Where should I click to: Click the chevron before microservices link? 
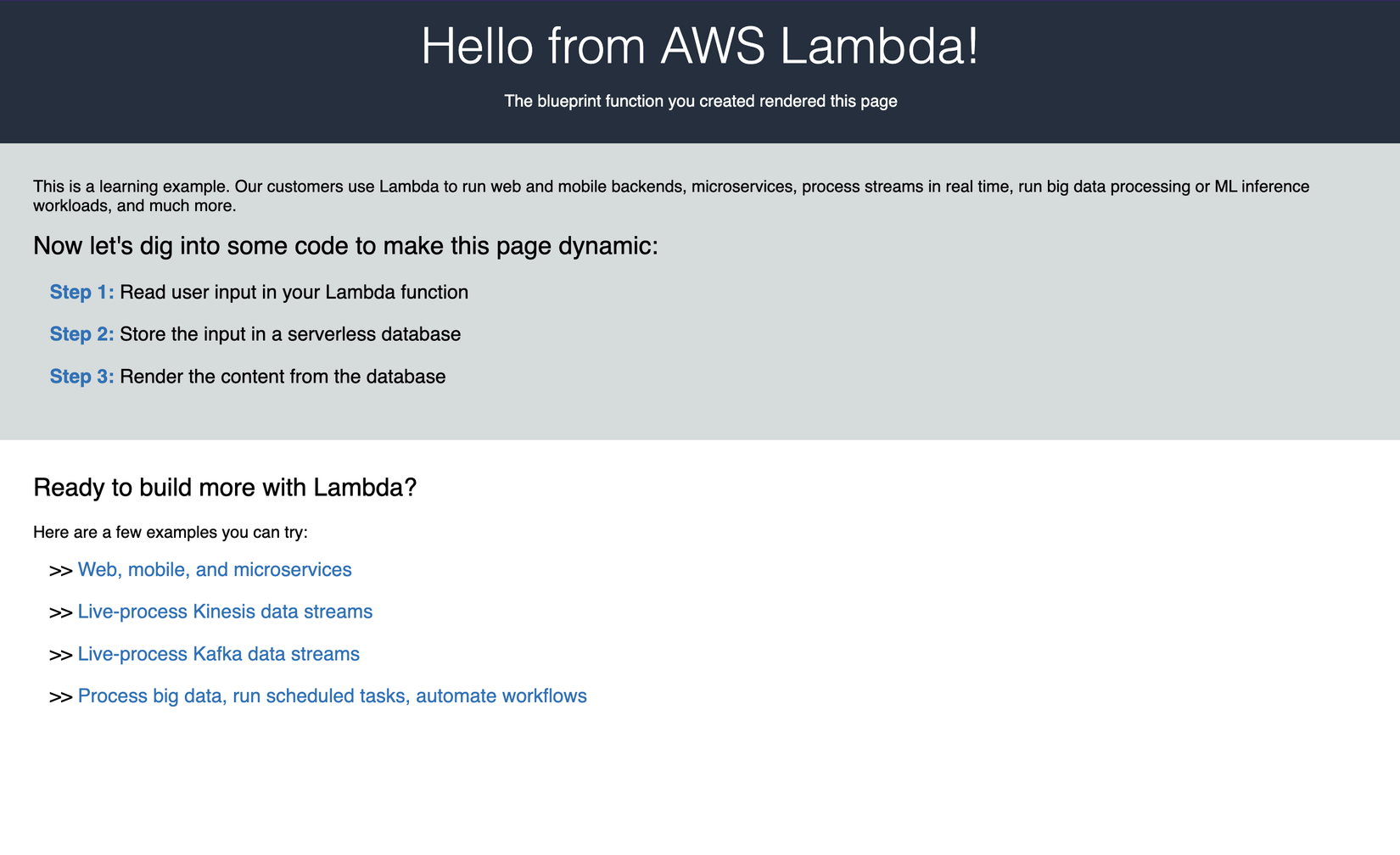[x=60, y=571]
